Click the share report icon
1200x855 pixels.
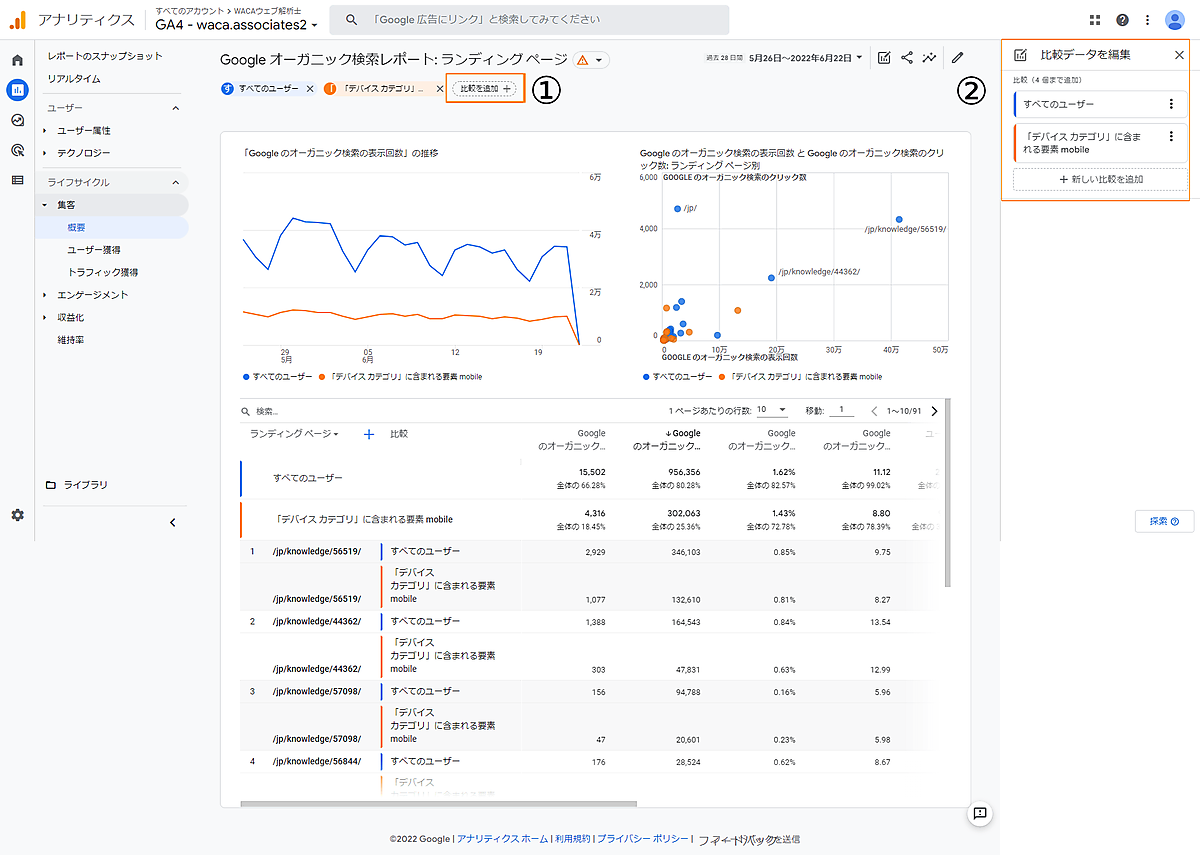tap(907, 58)
